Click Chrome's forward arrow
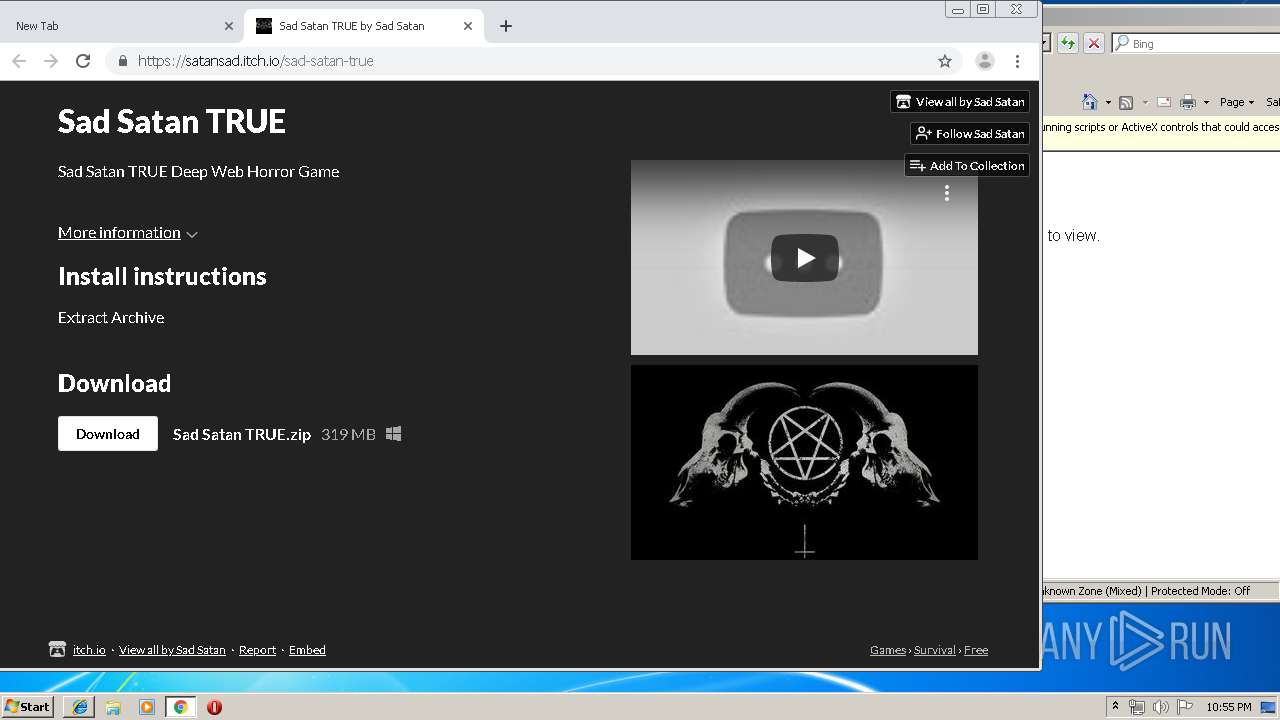 coord(51,61)
